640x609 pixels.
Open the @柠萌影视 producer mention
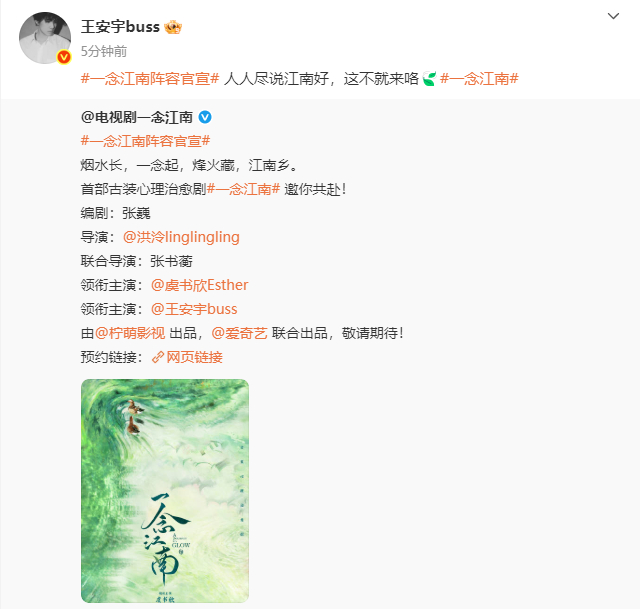pos(130,333)
